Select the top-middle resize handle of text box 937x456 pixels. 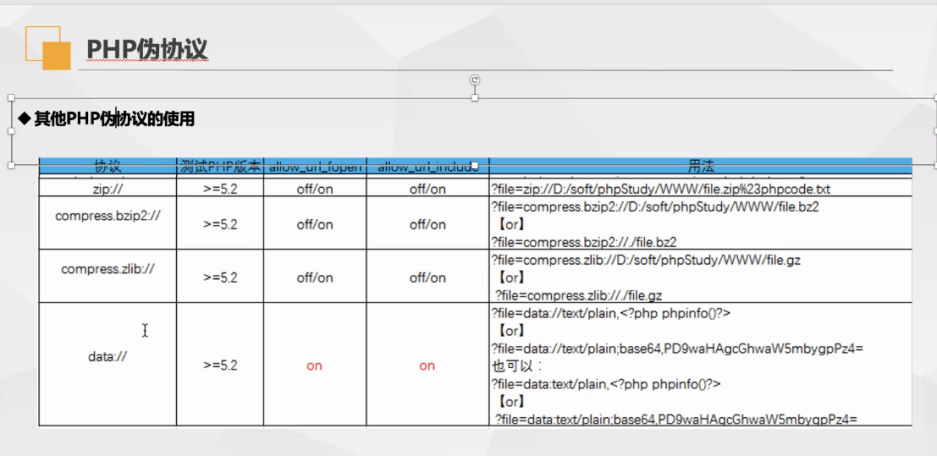(x=475, y=97)
